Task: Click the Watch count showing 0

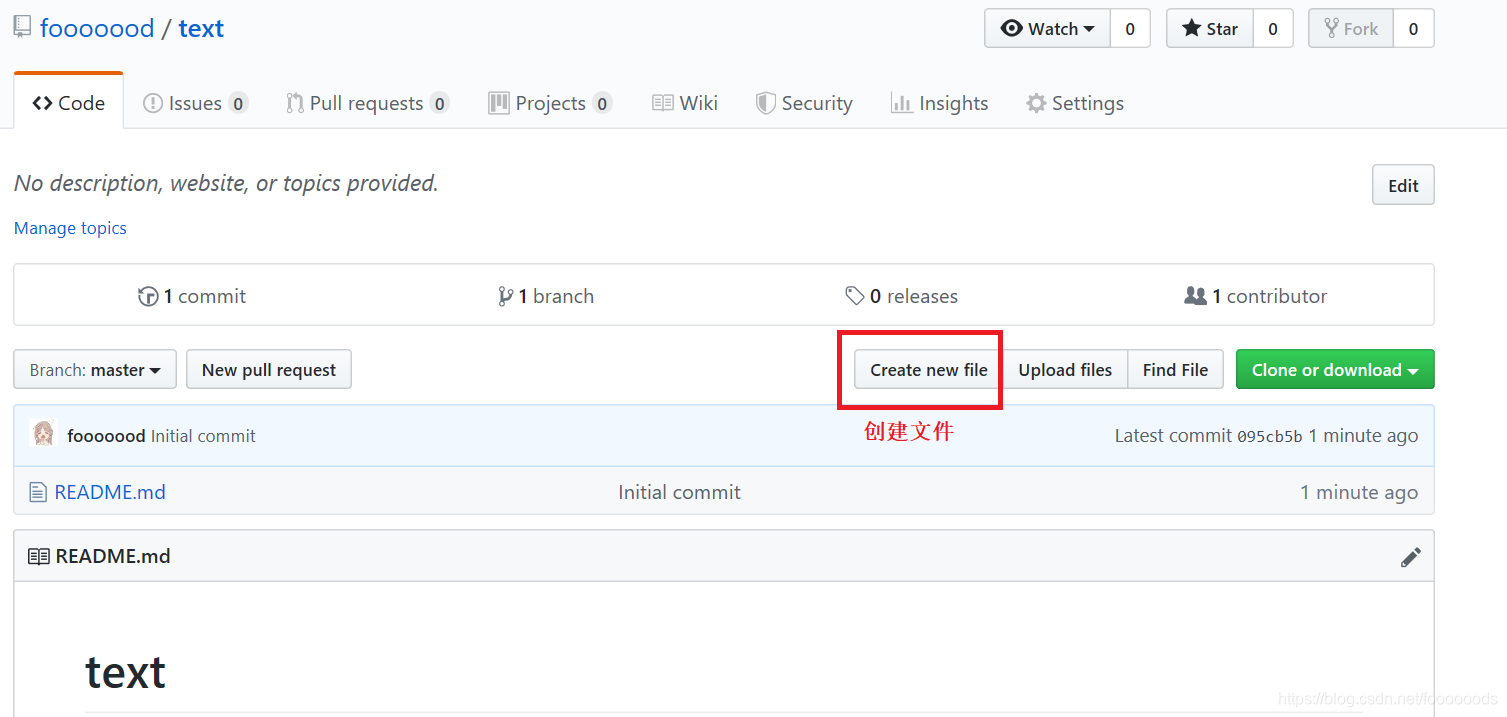Action: pos(1130,28)
